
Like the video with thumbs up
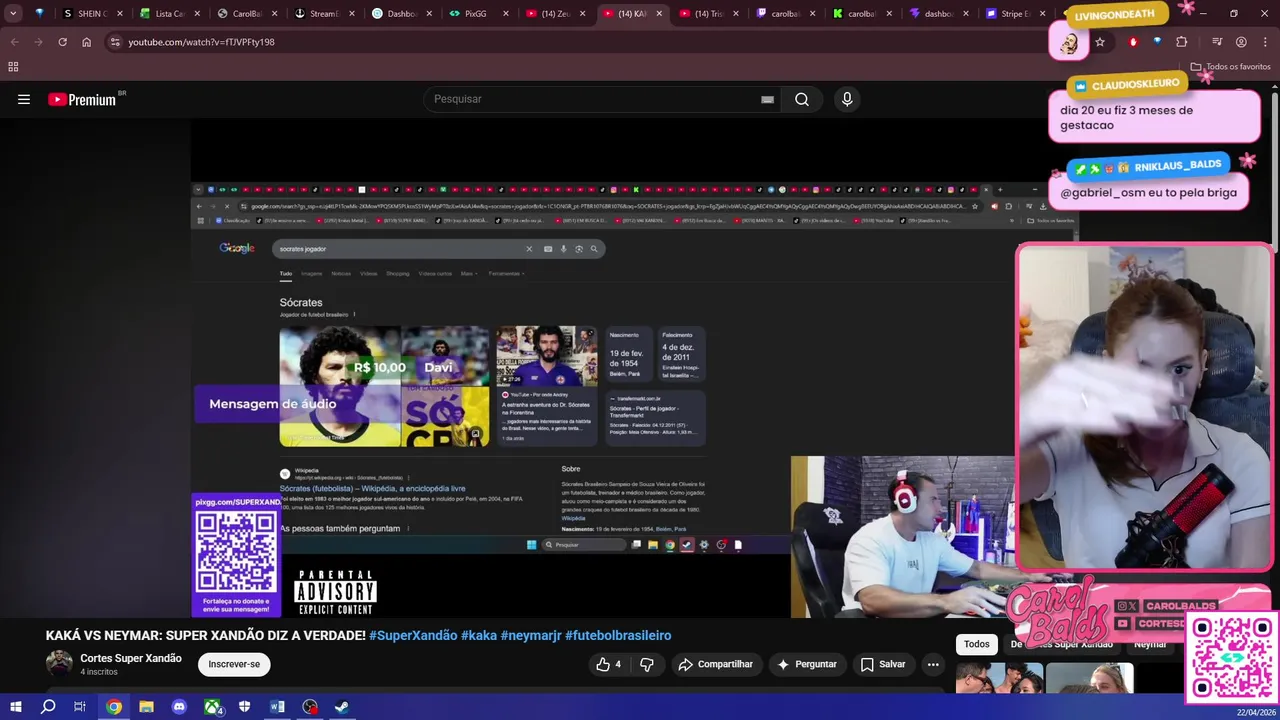[x=608, y=664]
